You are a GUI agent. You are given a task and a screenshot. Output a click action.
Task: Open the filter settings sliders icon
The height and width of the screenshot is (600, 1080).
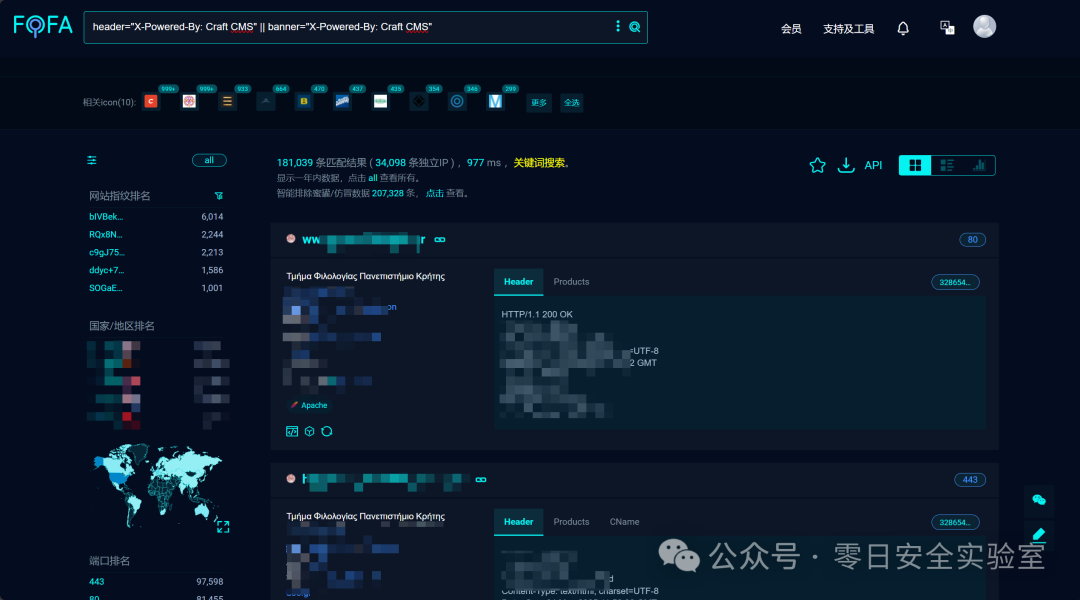tap(92, 161)
